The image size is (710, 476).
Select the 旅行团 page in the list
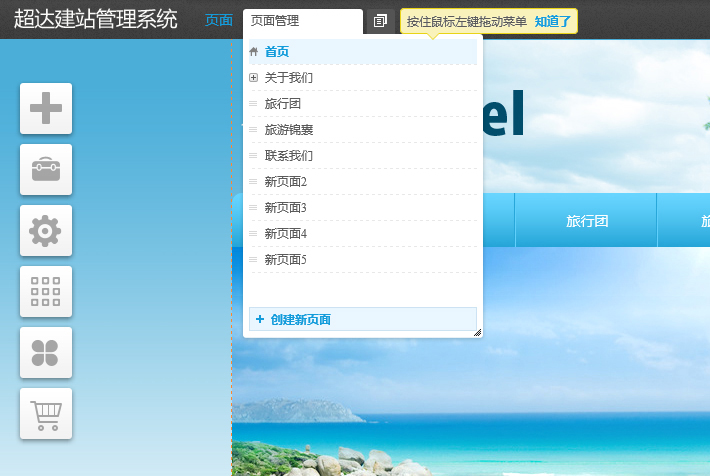[363, 104]
